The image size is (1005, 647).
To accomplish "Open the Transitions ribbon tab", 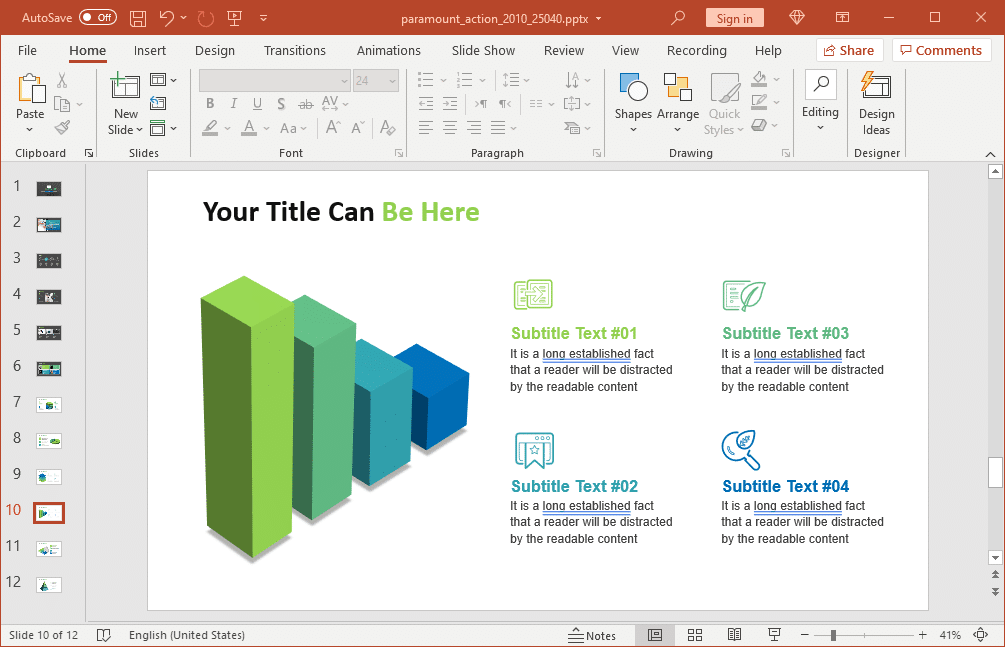I will pos(295,50).
